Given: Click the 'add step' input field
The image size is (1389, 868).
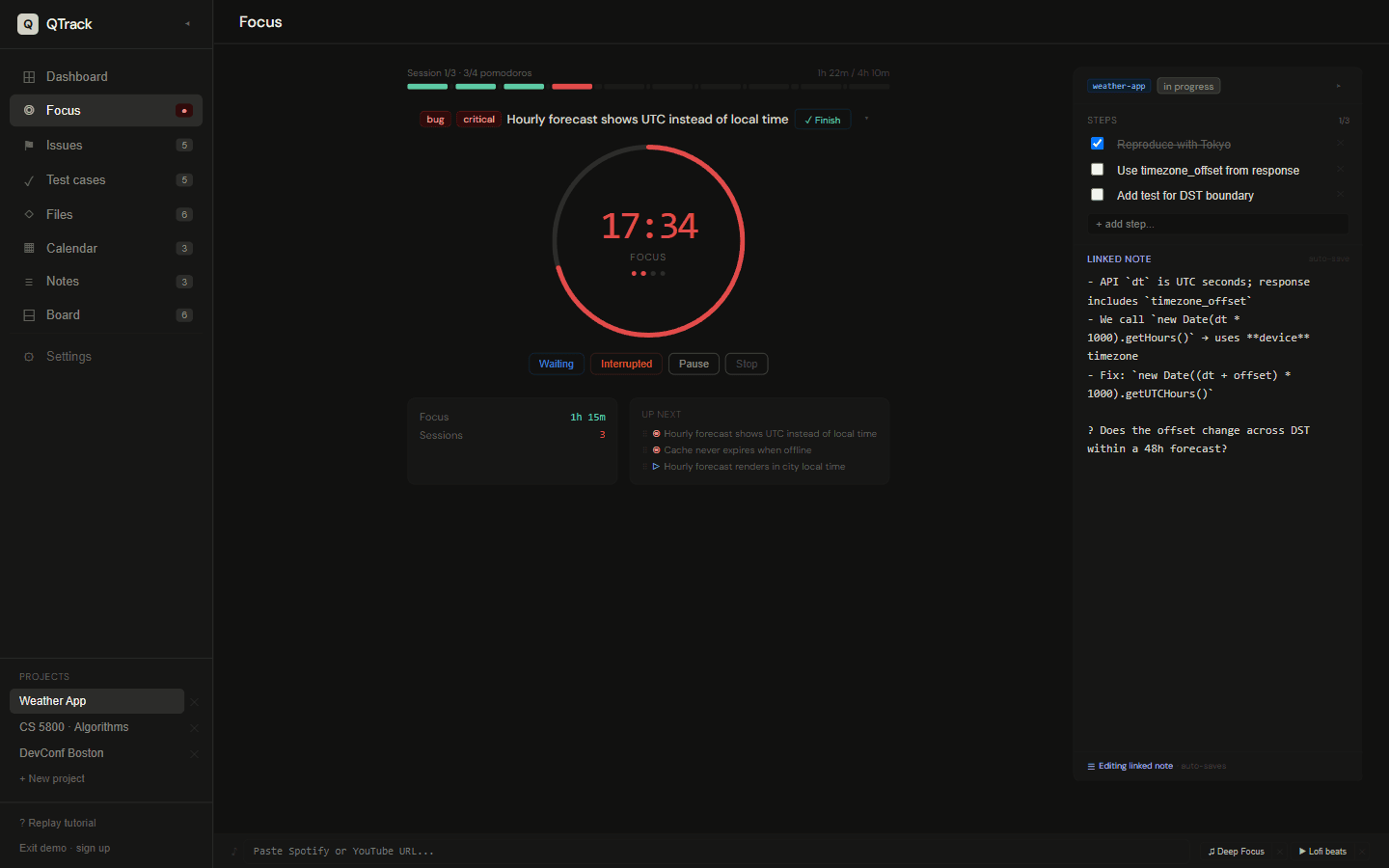Looking at the screenshot, I should [1218, 224].
